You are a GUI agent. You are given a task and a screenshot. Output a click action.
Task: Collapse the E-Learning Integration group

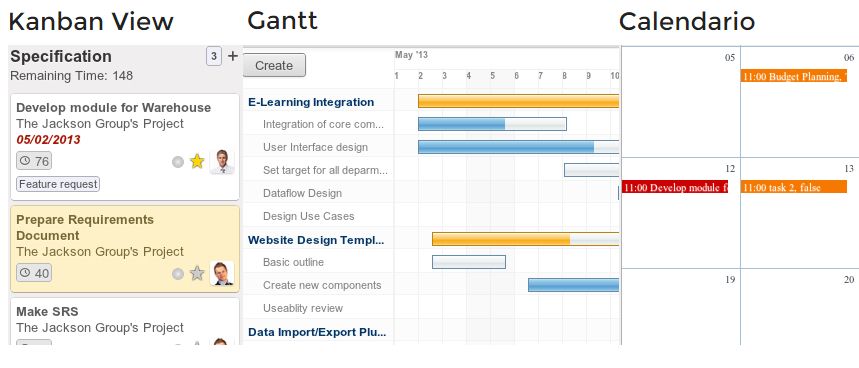pos(311,102)
